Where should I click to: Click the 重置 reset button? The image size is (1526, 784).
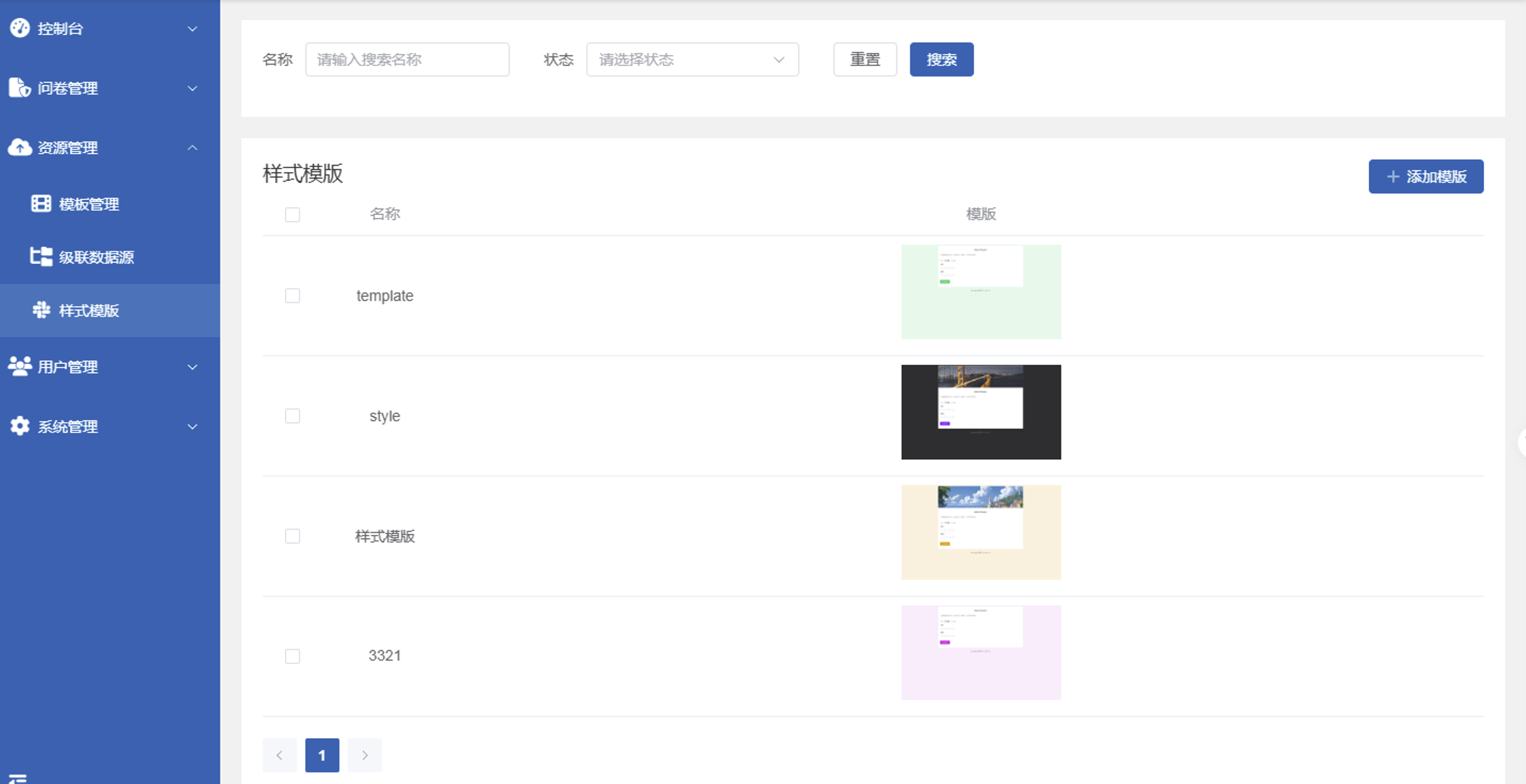[x=865, y=60]
